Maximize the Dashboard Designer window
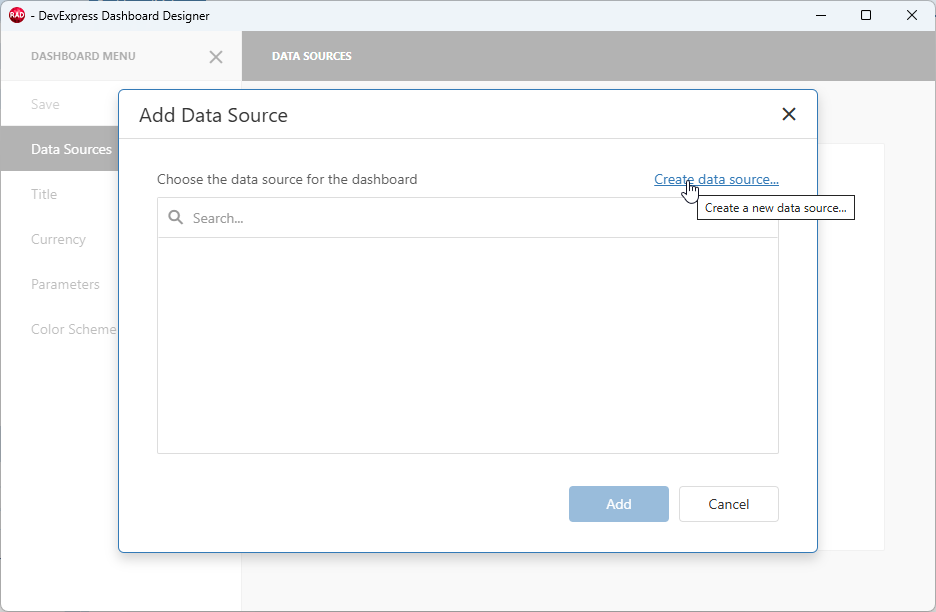The image size is (936, 612). pos(866,15)
